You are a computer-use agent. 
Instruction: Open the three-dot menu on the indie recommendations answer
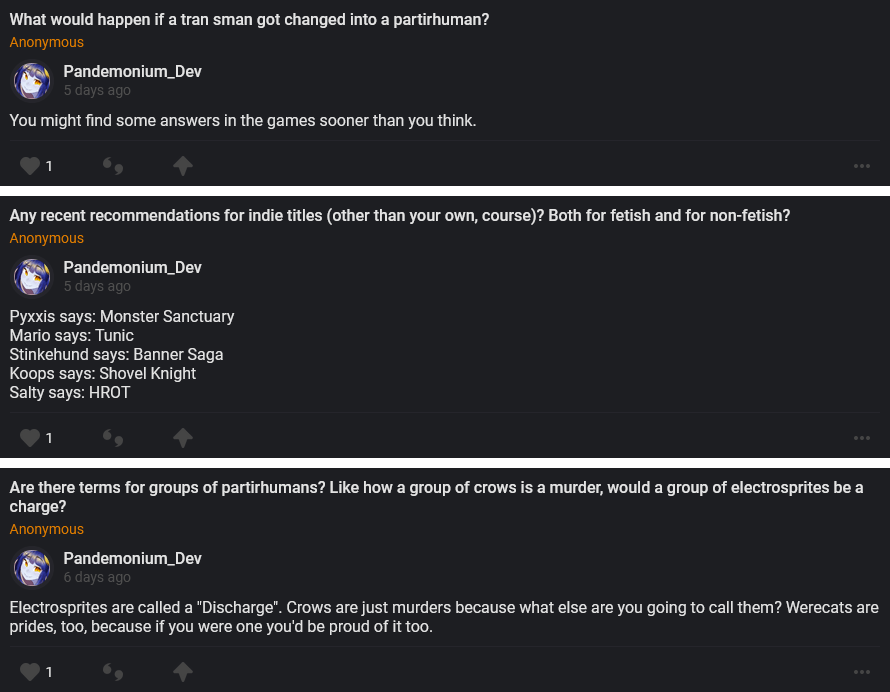862,438
